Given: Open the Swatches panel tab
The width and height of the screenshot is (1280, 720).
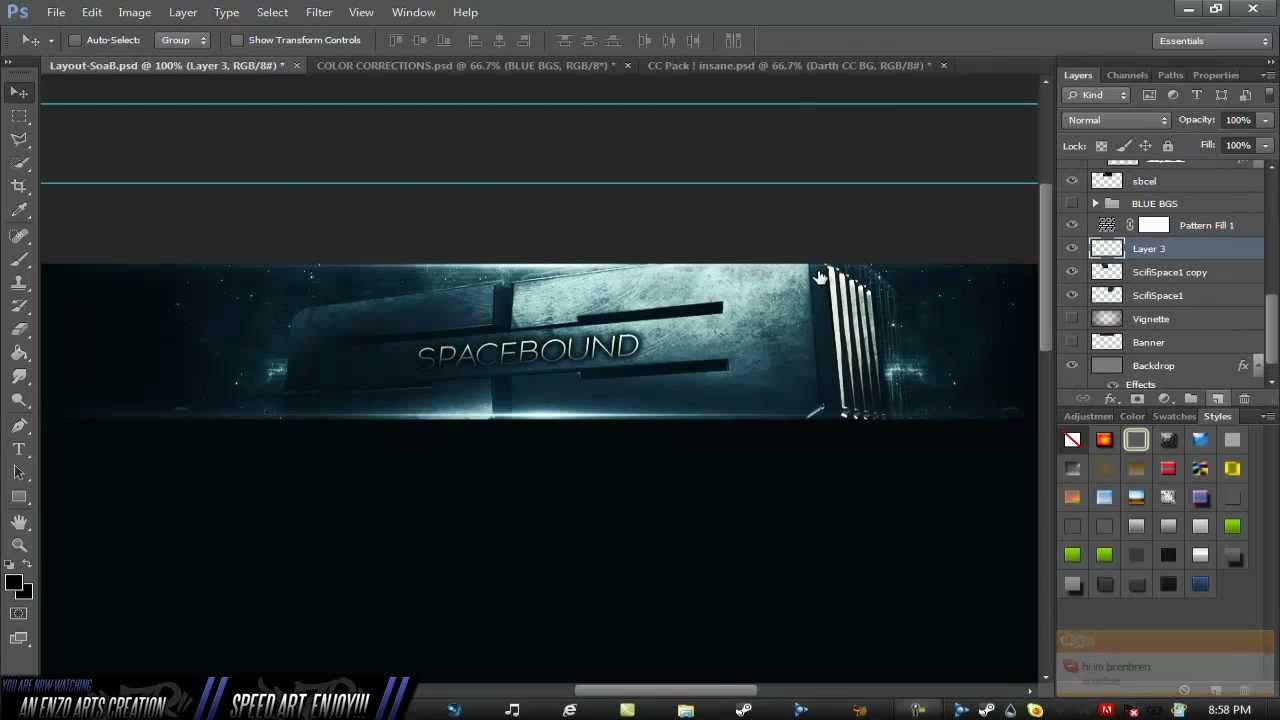Looking at the screenshot, I should click(1174, 416).
